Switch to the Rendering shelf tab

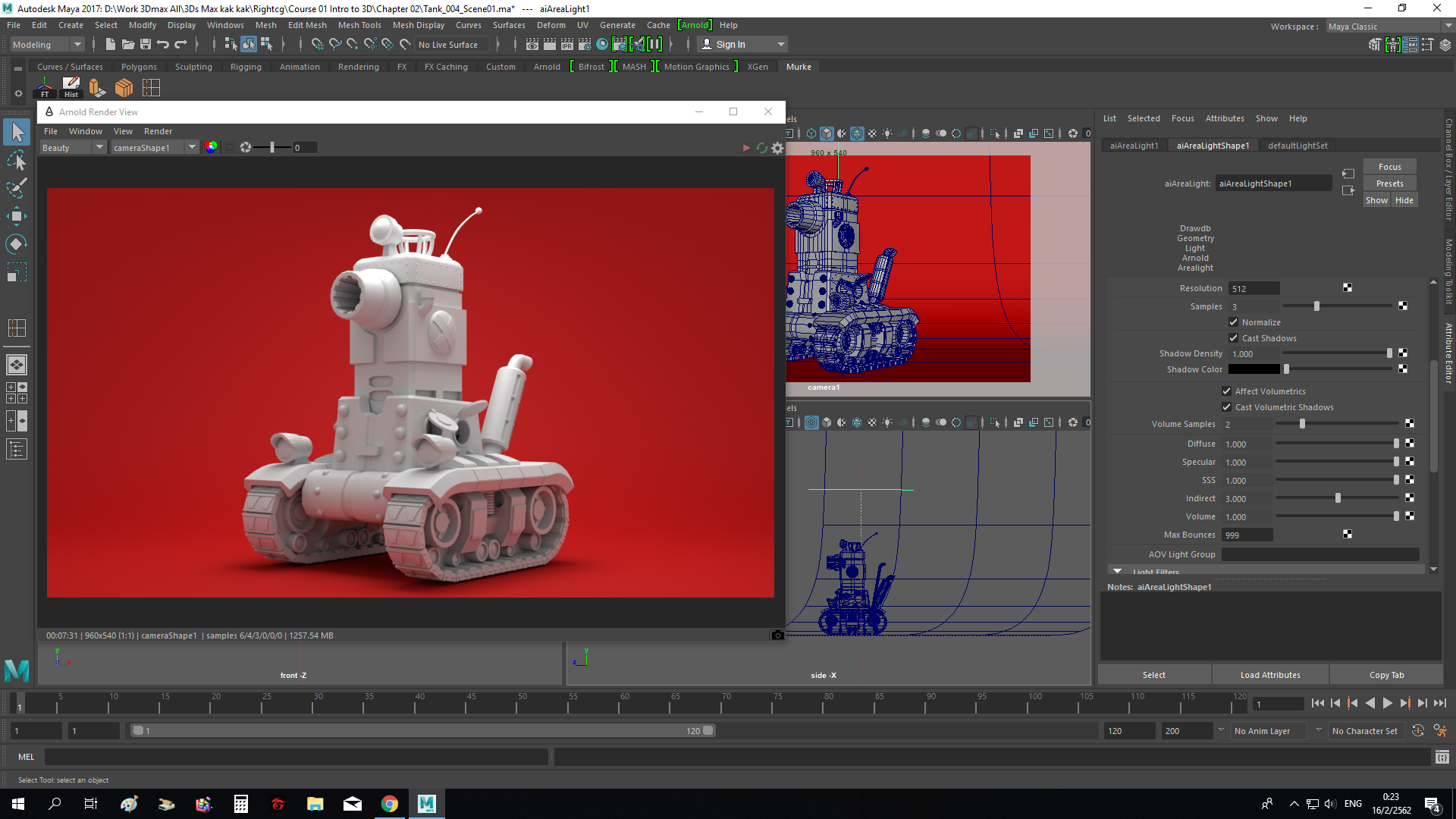(358, 67)
